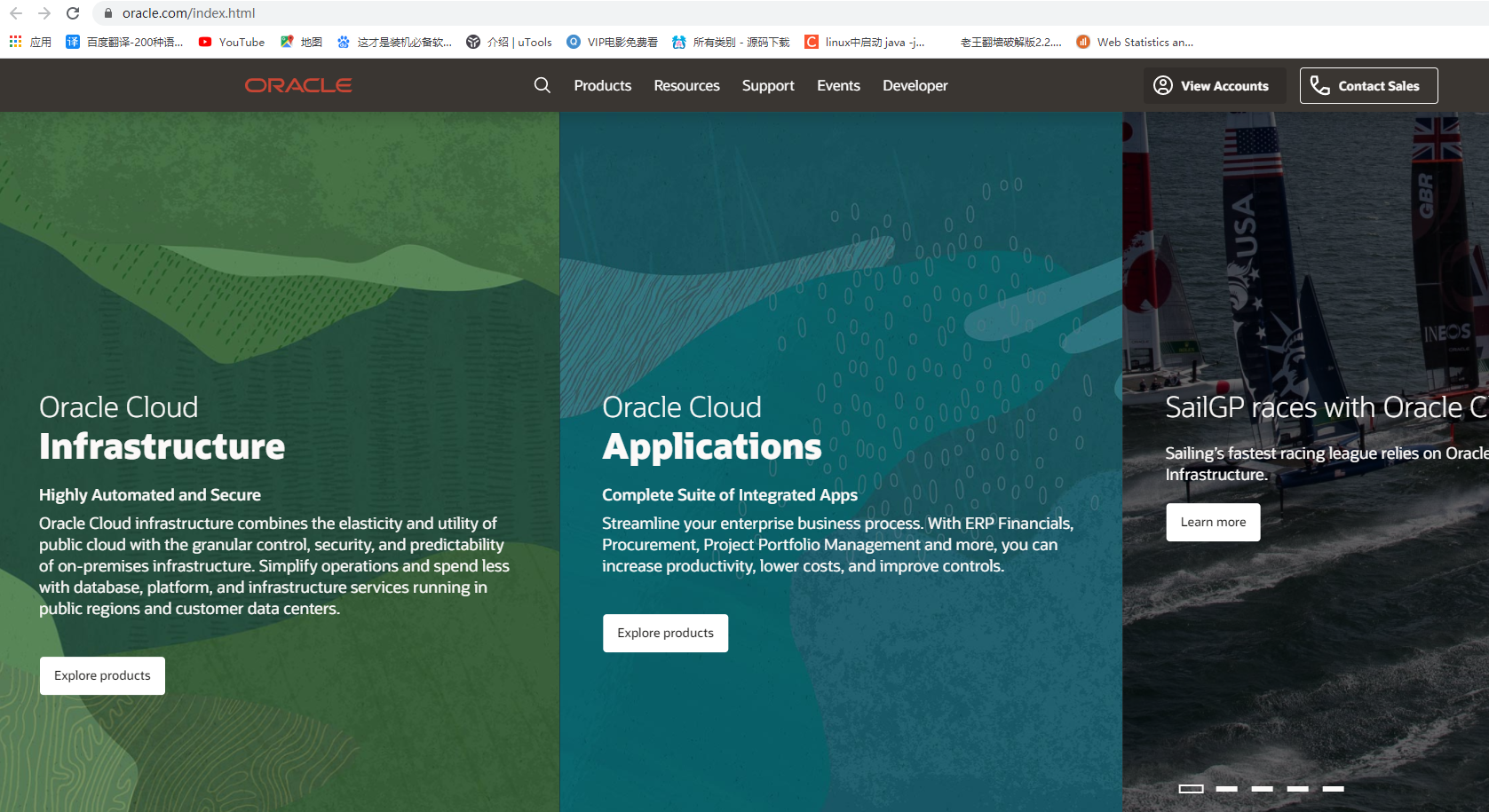The image size is (1489, 812).
Task: Open the map bookmark with Maps icon
Action: (301, 42)
